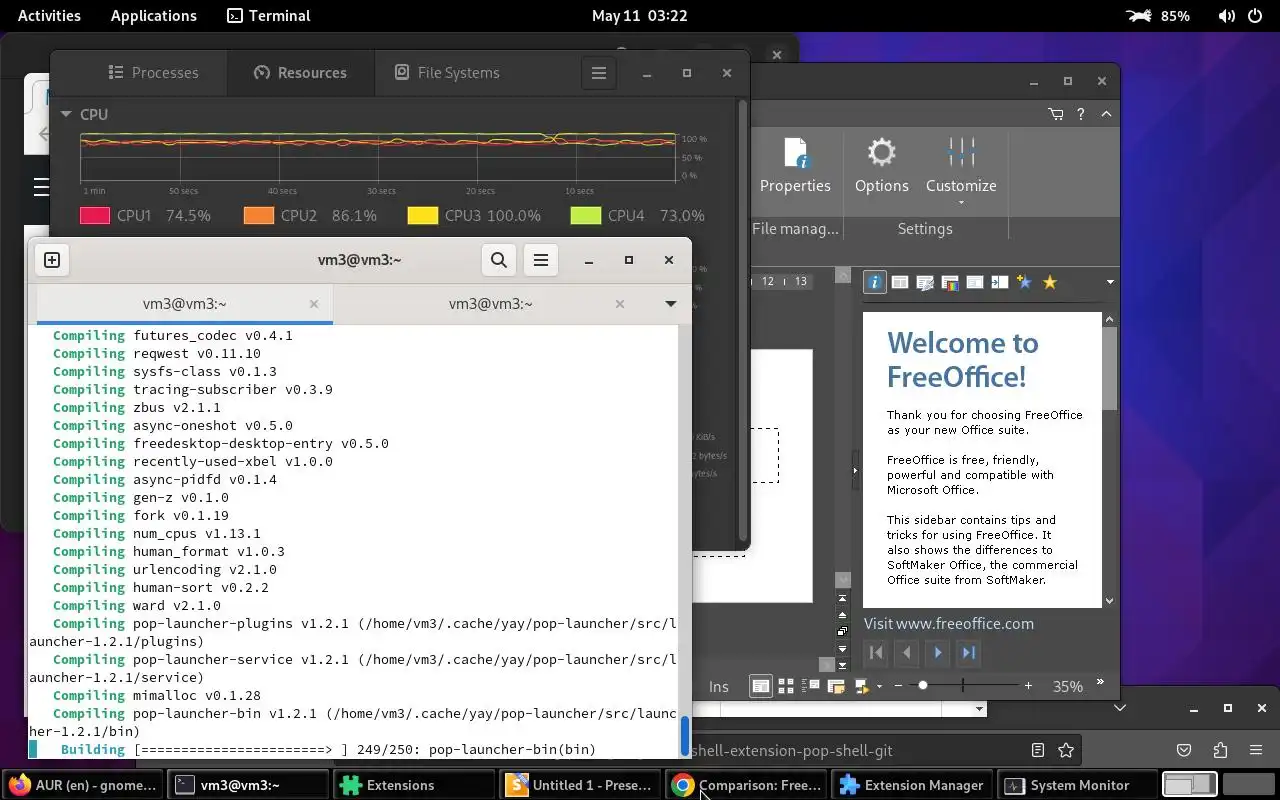
Task: Go to previous tip in sidebar
Action: [x=907, y=652]
